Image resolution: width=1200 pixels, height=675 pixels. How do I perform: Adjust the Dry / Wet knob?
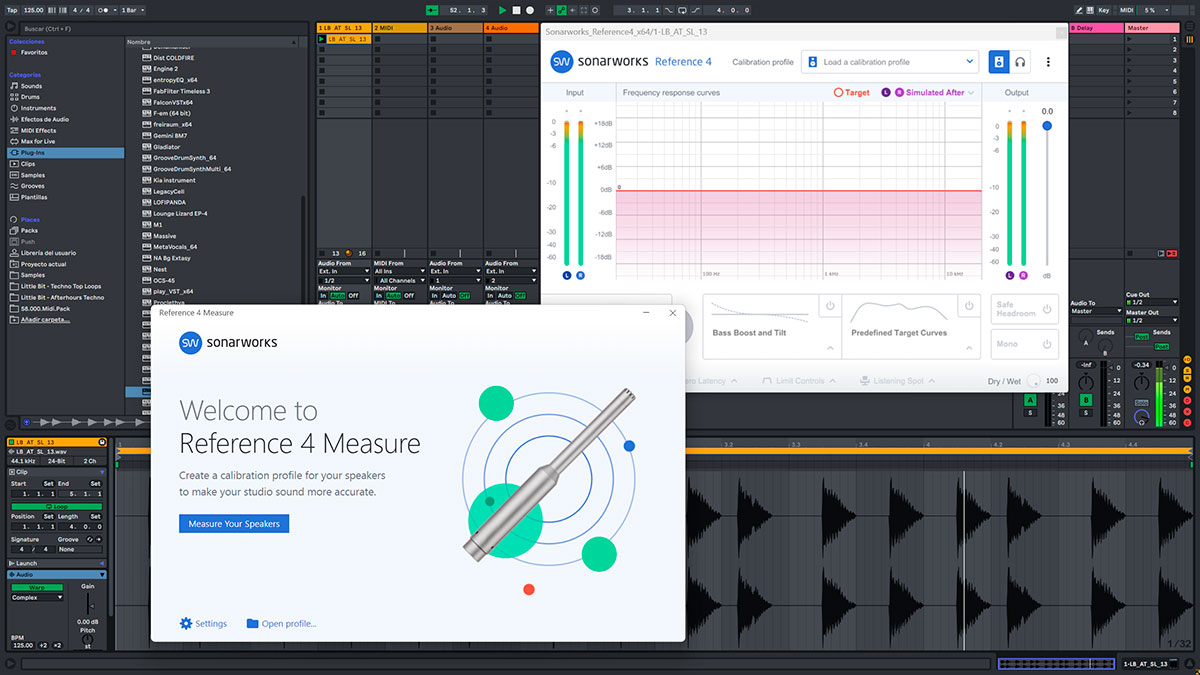1033,381
